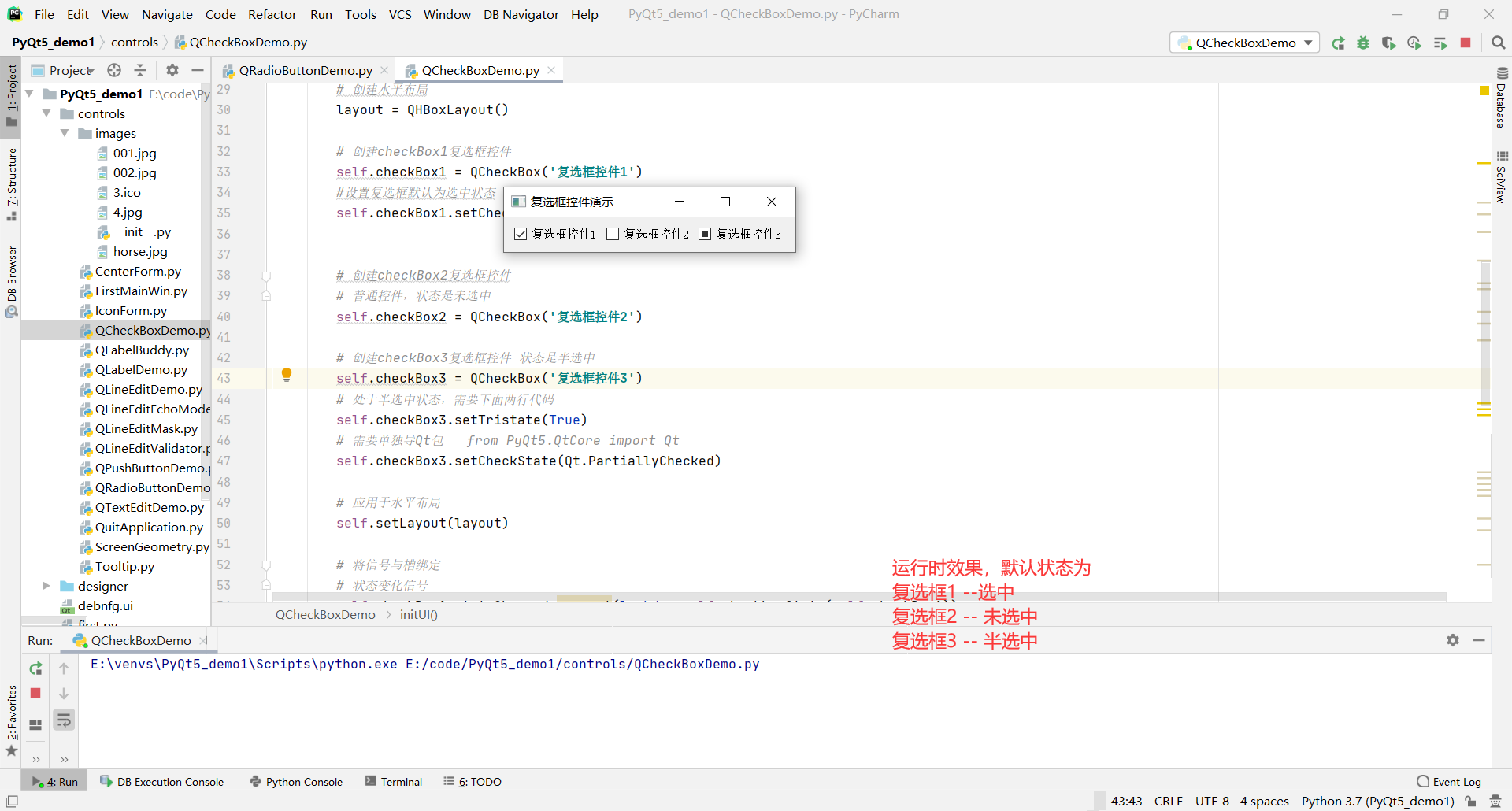Open the Terminal tool tab
This screenshot has width=1512, height=811.
394,782
